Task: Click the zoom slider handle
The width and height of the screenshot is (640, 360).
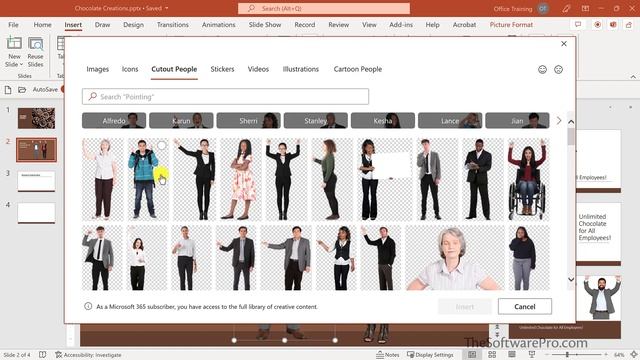Action: pyautogui.click(x=567, y=355)
